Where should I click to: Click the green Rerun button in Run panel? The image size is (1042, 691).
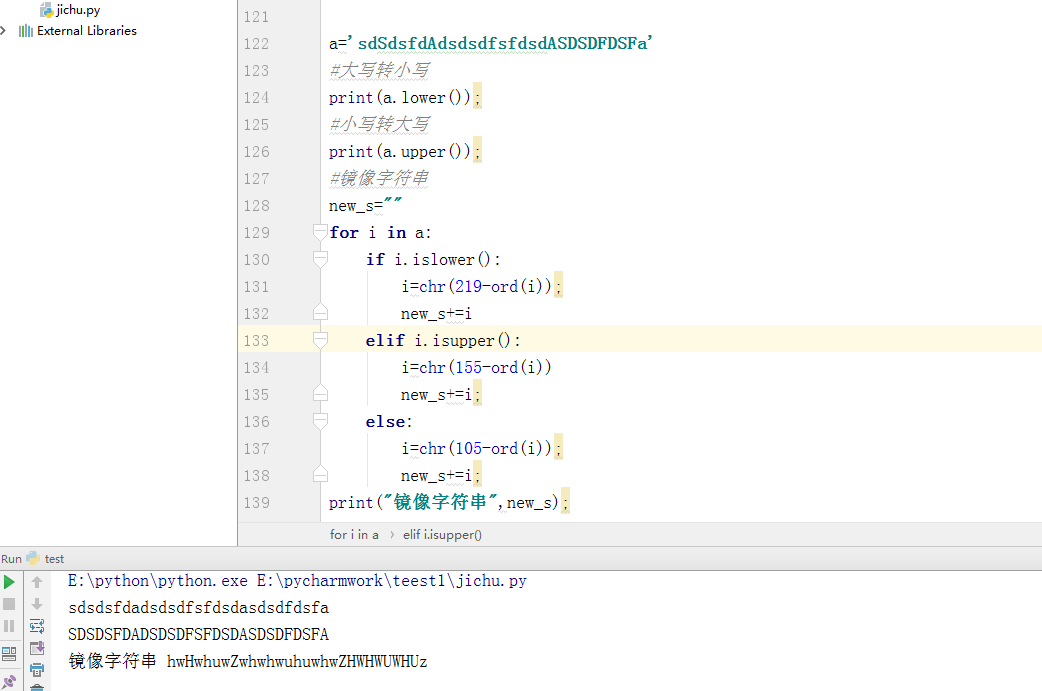pos(9,581)
